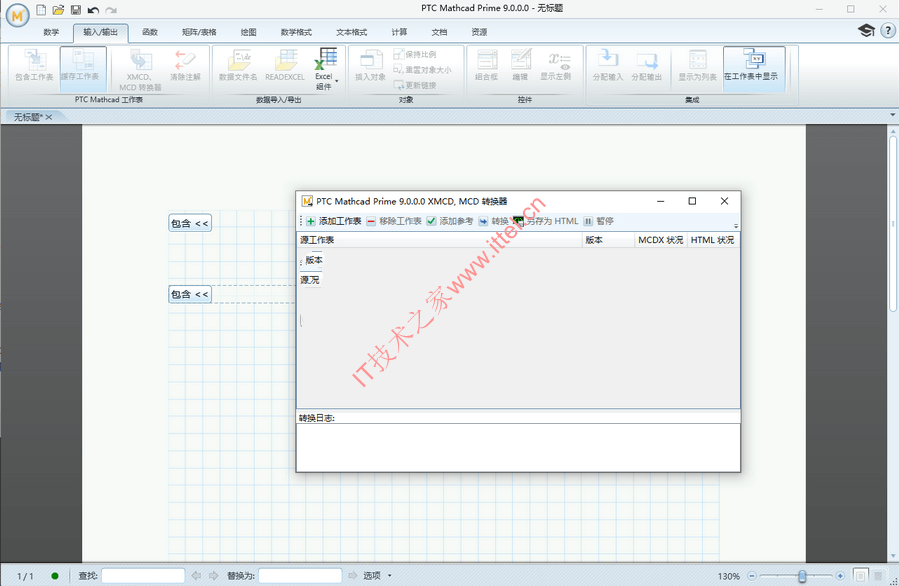899x586 pixels.
Task: Click the HTML 状况 column header
Action: 713,240
